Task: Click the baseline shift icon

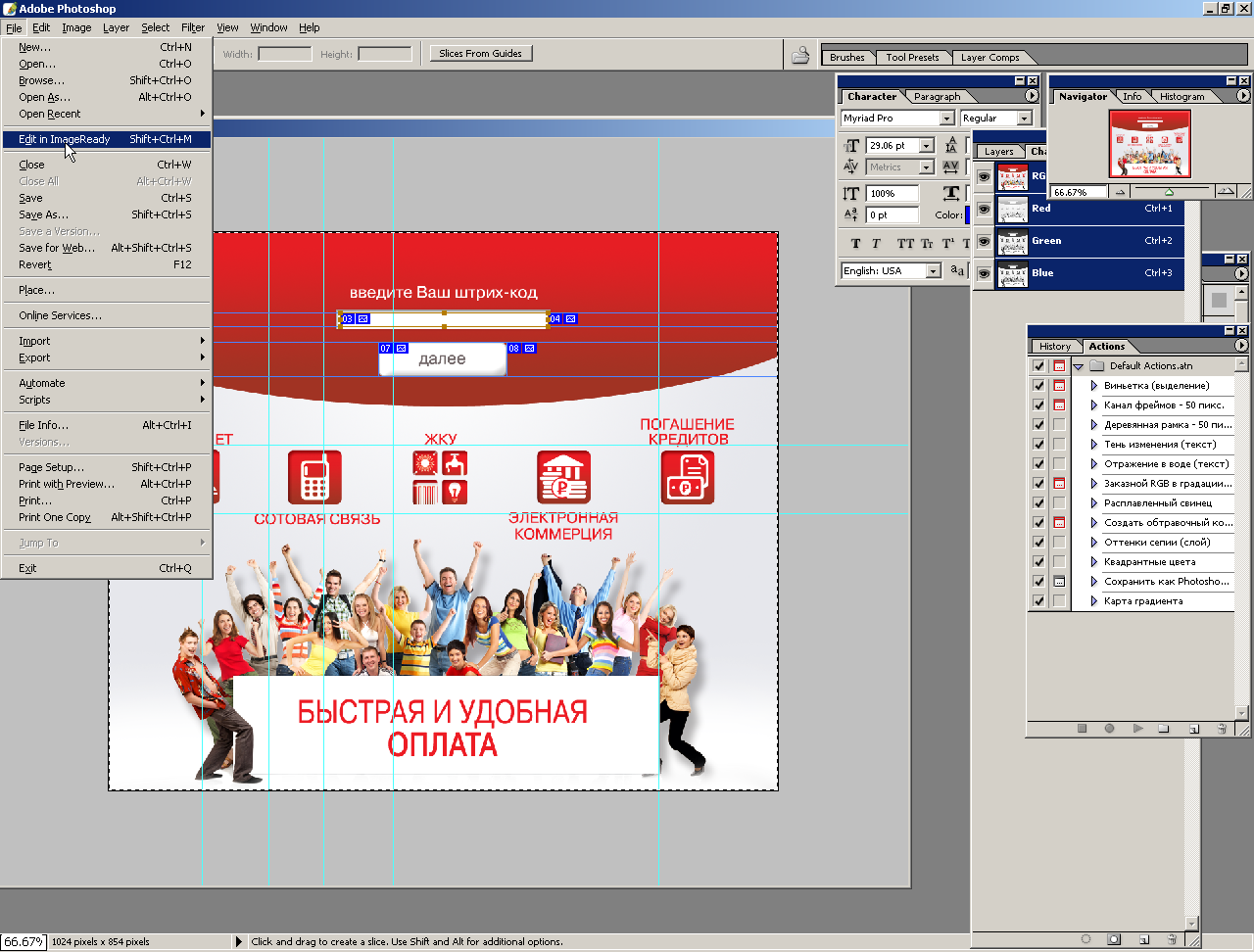Action: click(851, 214)
